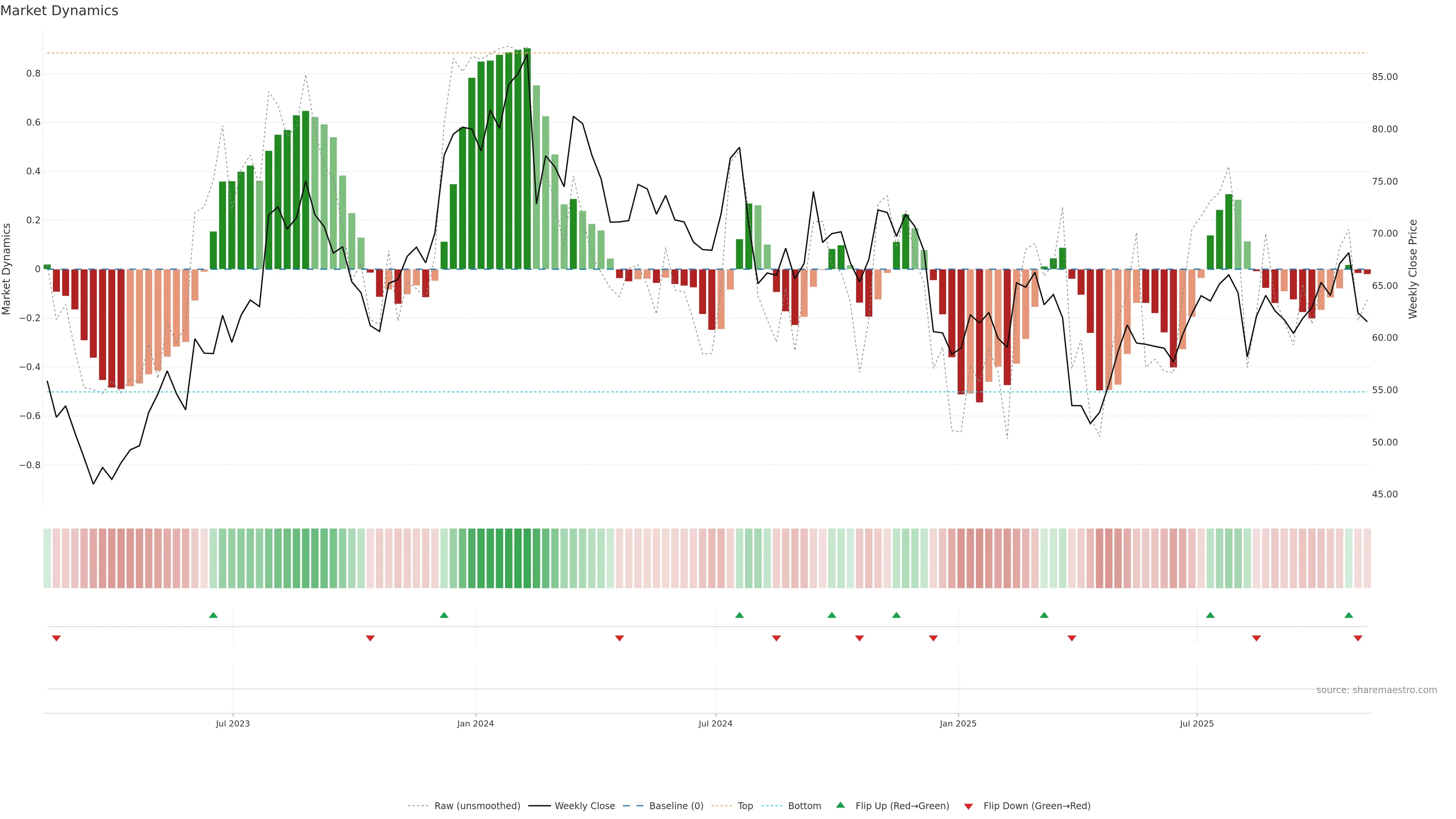Click the green triangle icon in the legend
1456x819 pixels.
[841, 805]
